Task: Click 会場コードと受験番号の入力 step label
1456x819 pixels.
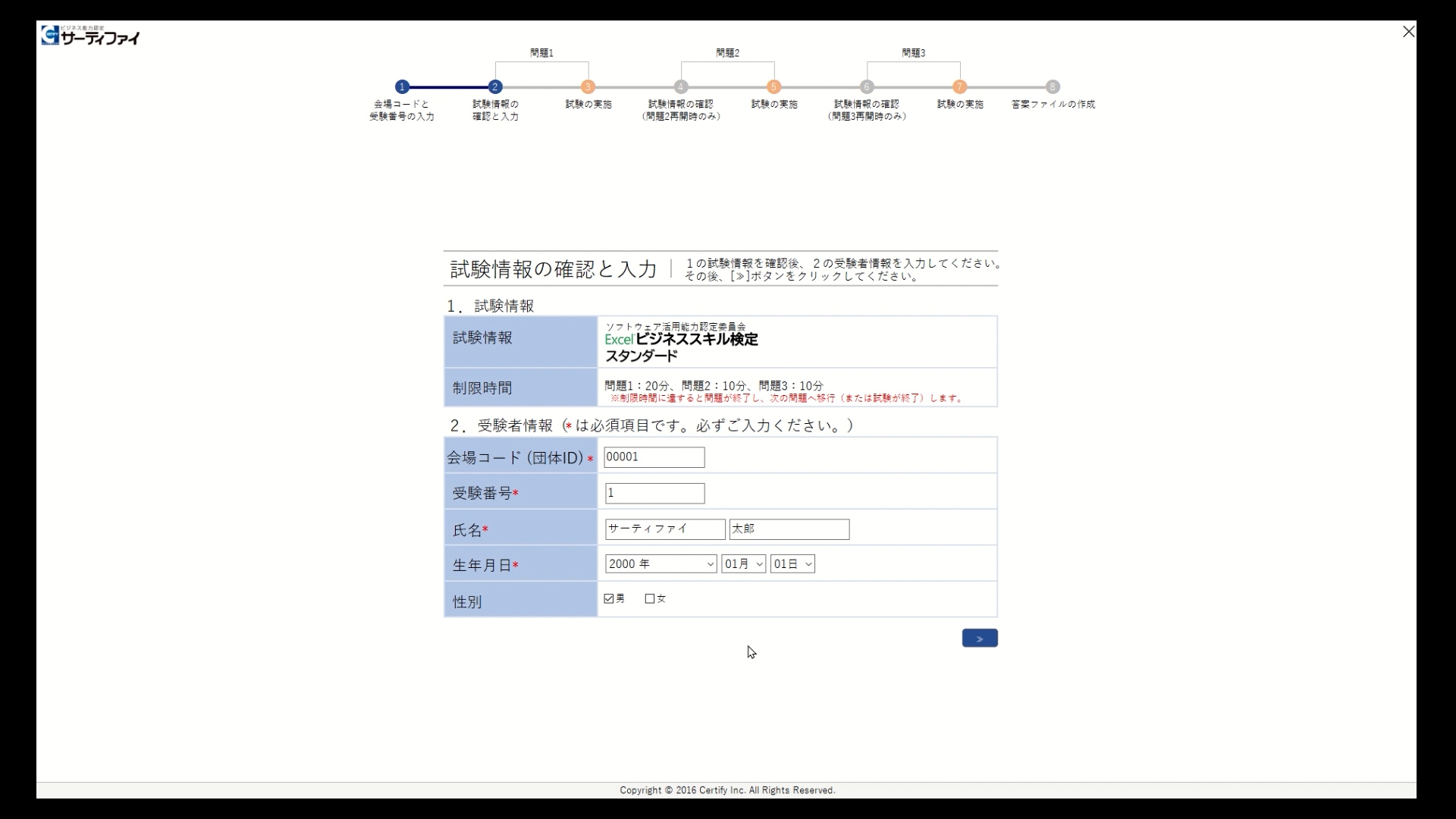Action: pos(402,111)
